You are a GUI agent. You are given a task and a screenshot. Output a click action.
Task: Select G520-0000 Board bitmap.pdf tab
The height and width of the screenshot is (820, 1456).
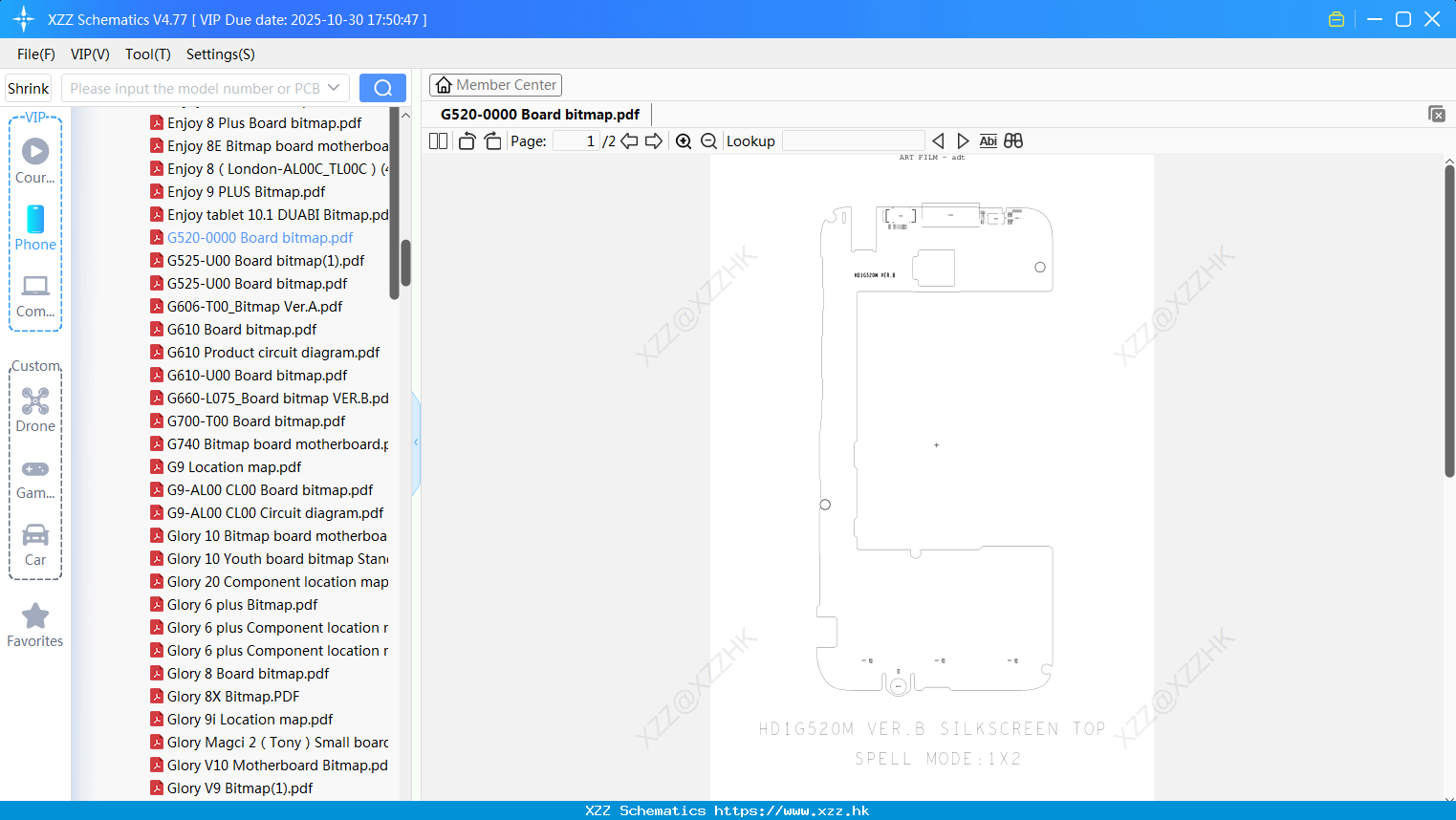click(x=540, y=114)
